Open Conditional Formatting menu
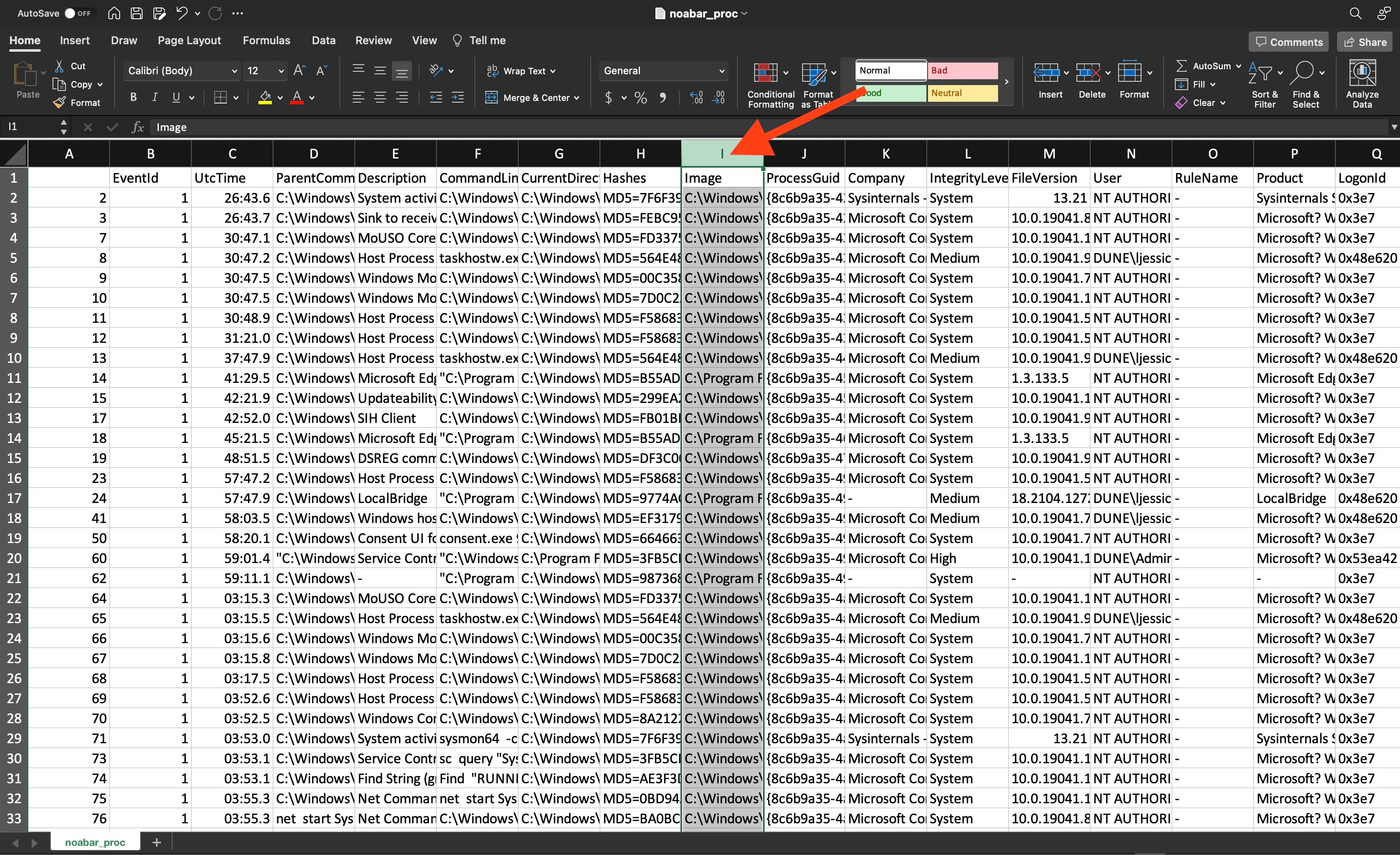 [x=770, y=85]
